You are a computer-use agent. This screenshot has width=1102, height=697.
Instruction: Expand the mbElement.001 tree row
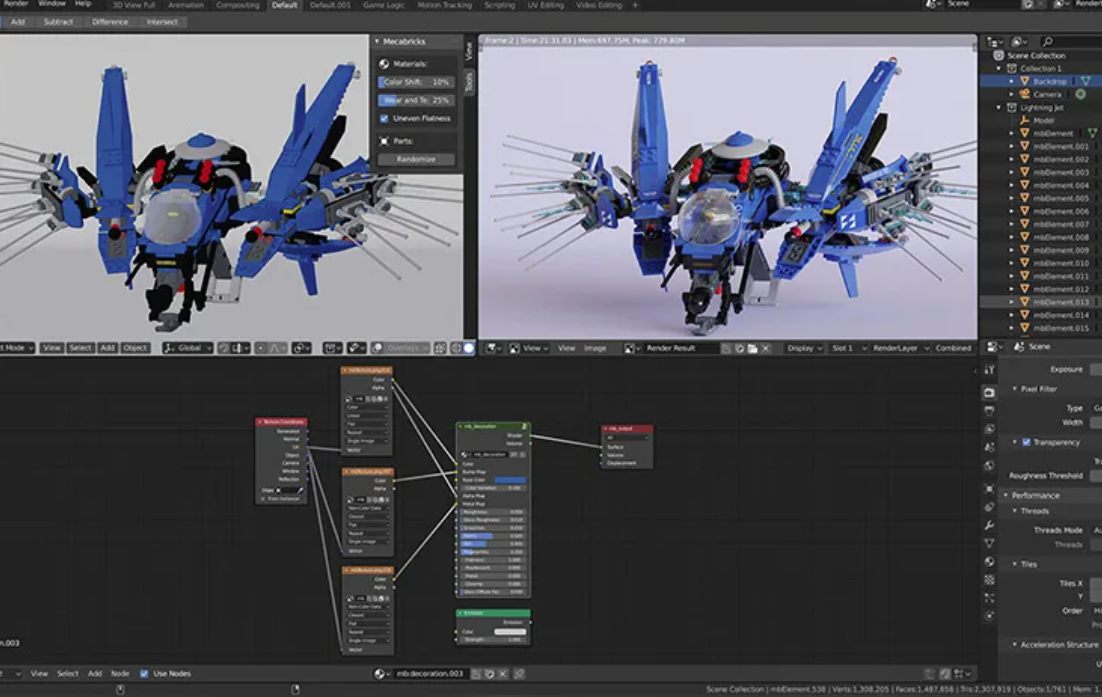point(1012,146)
